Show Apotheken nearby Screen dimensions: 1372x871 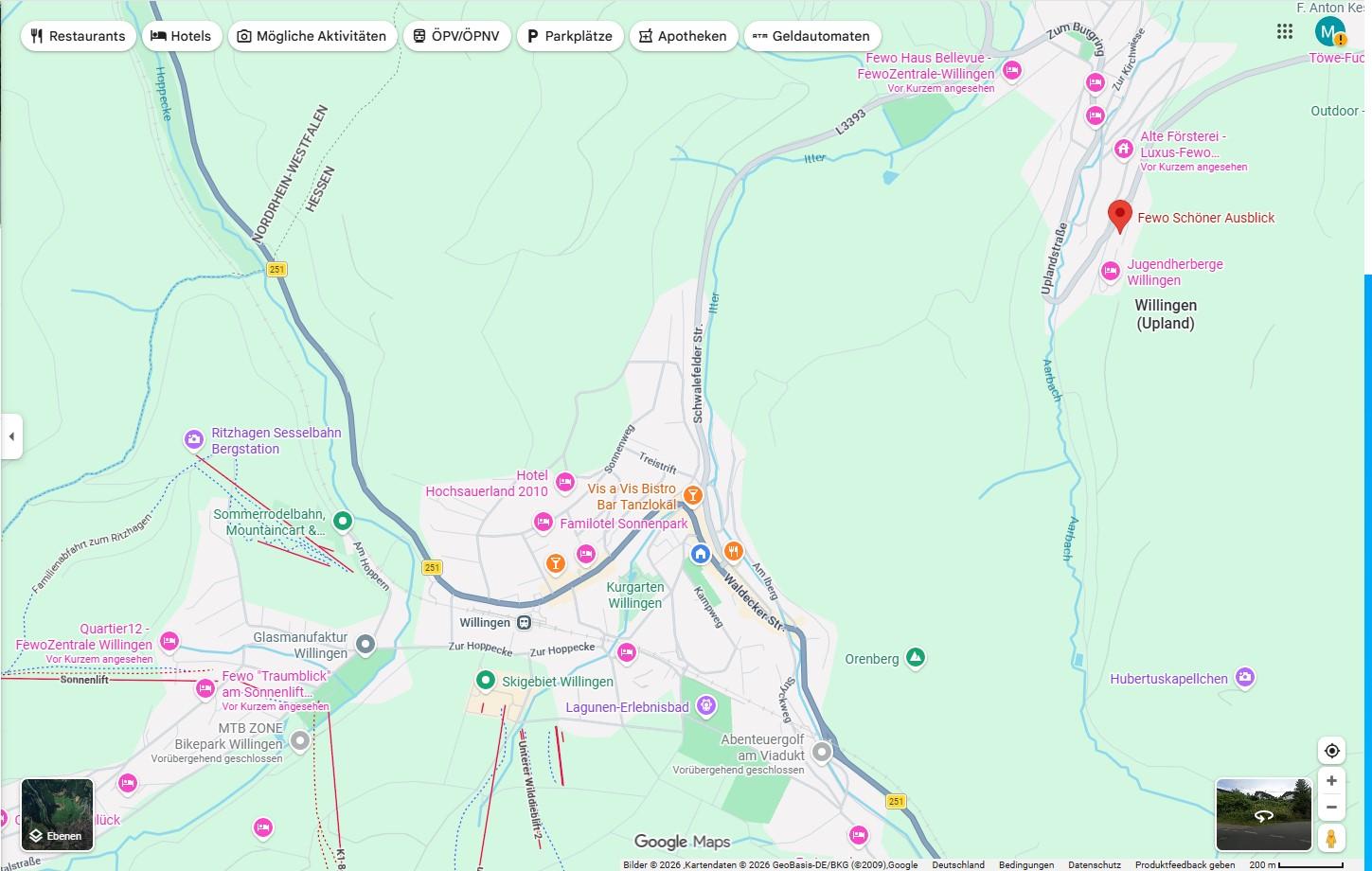(x=683, y=36)
